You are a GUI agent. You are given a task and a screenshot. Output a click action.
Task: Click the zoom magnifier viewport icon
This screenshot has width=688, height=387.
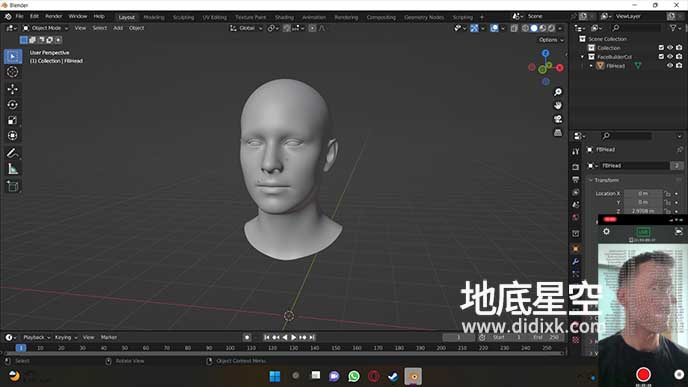(558, 92)
